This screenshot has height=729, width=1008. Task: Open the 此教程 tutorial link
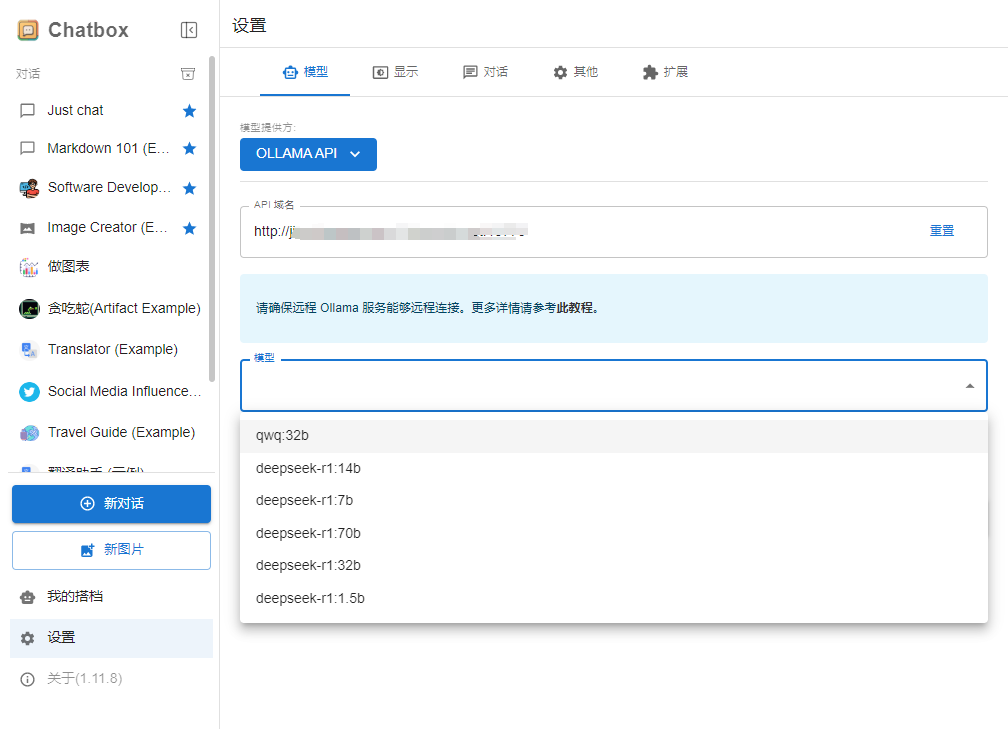coord(575,308)
